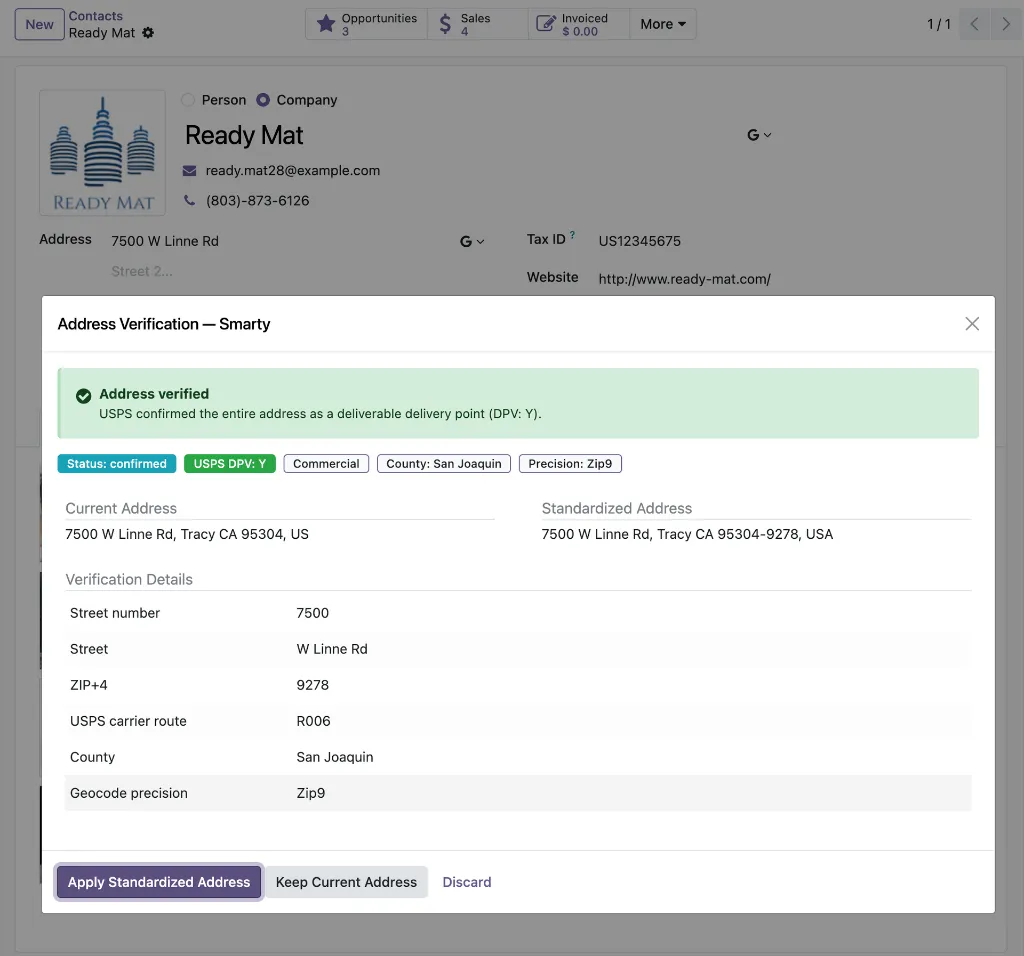Click Apply Standardized Address button

click(x=159, y=882)
